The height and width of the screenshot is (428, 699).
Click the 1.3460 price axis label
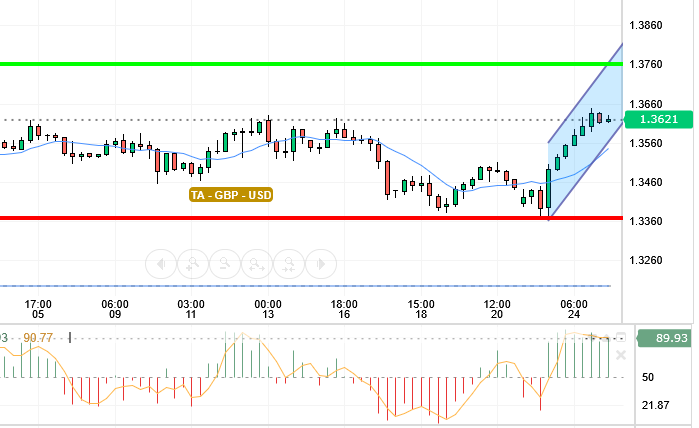pyautogui.click(x=646, y=182)
